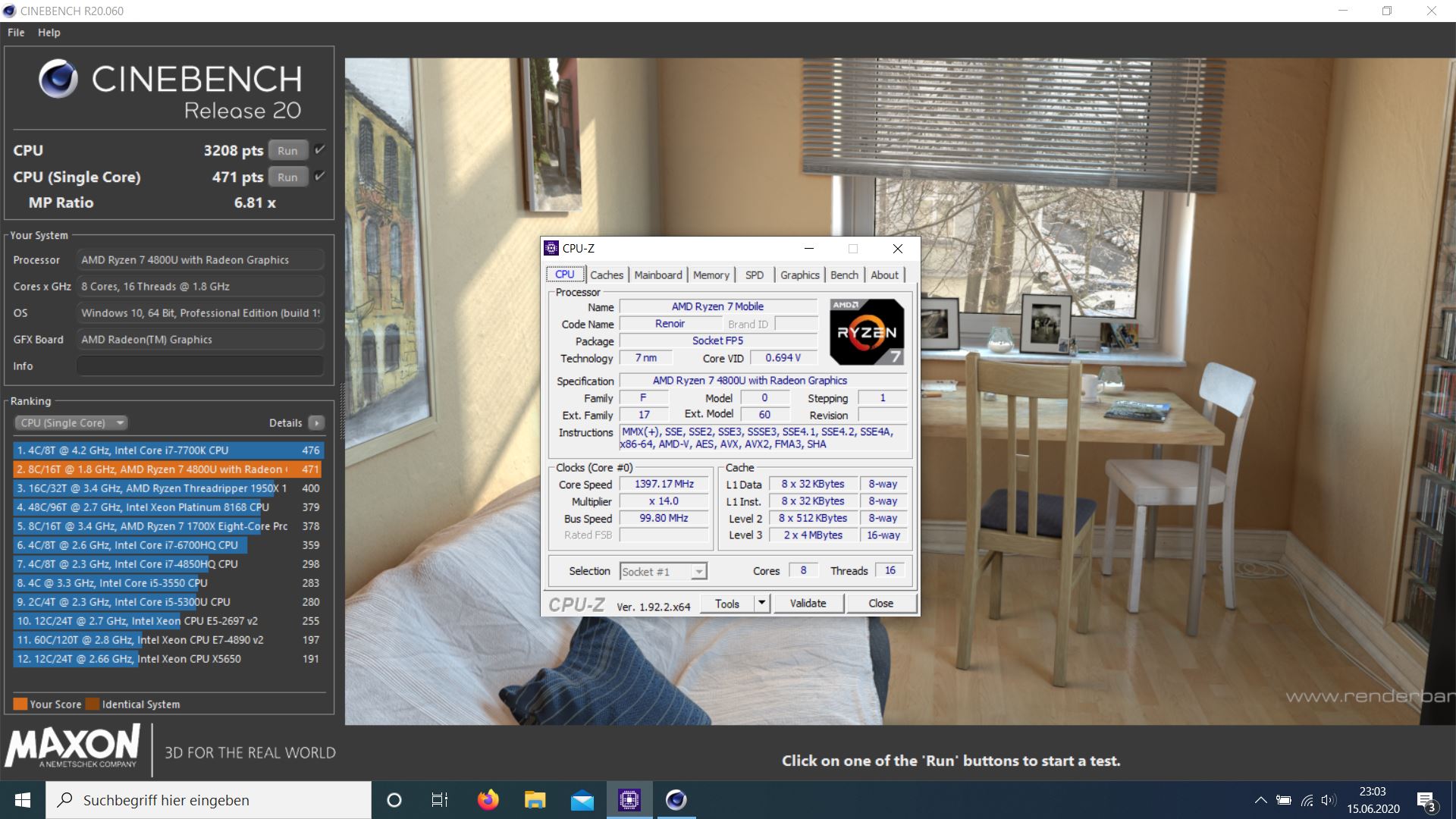The image size is (1456, 819).
Task: Click the Info text field
Action: pyautogui.click(x=200, y=366)
